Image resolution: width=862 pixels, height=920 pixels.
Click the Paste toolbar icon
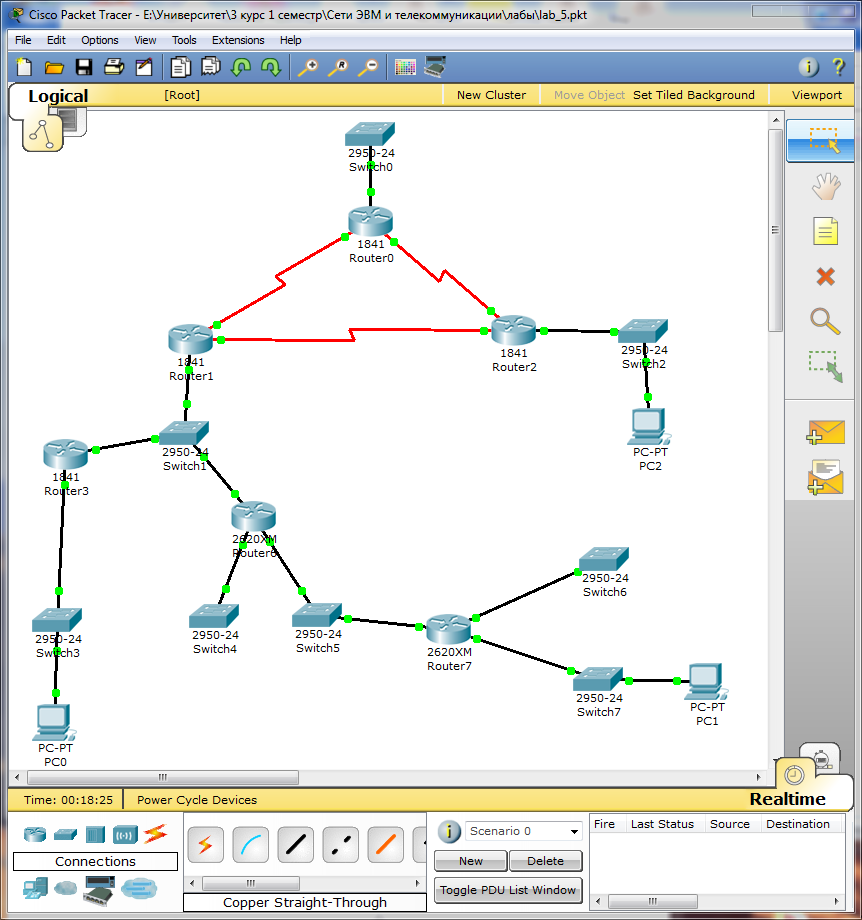click(x=211, y=66)
